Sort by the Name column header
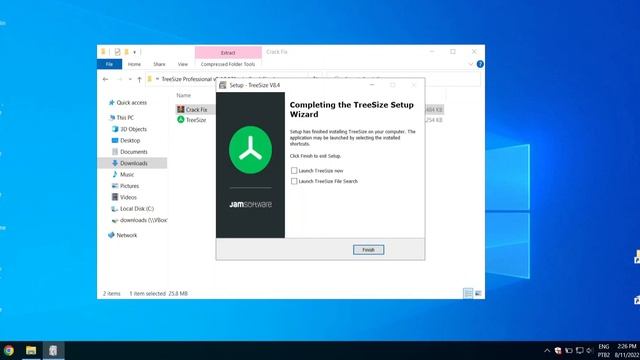This screenshot has width=640, height=360. pos(184,95)
